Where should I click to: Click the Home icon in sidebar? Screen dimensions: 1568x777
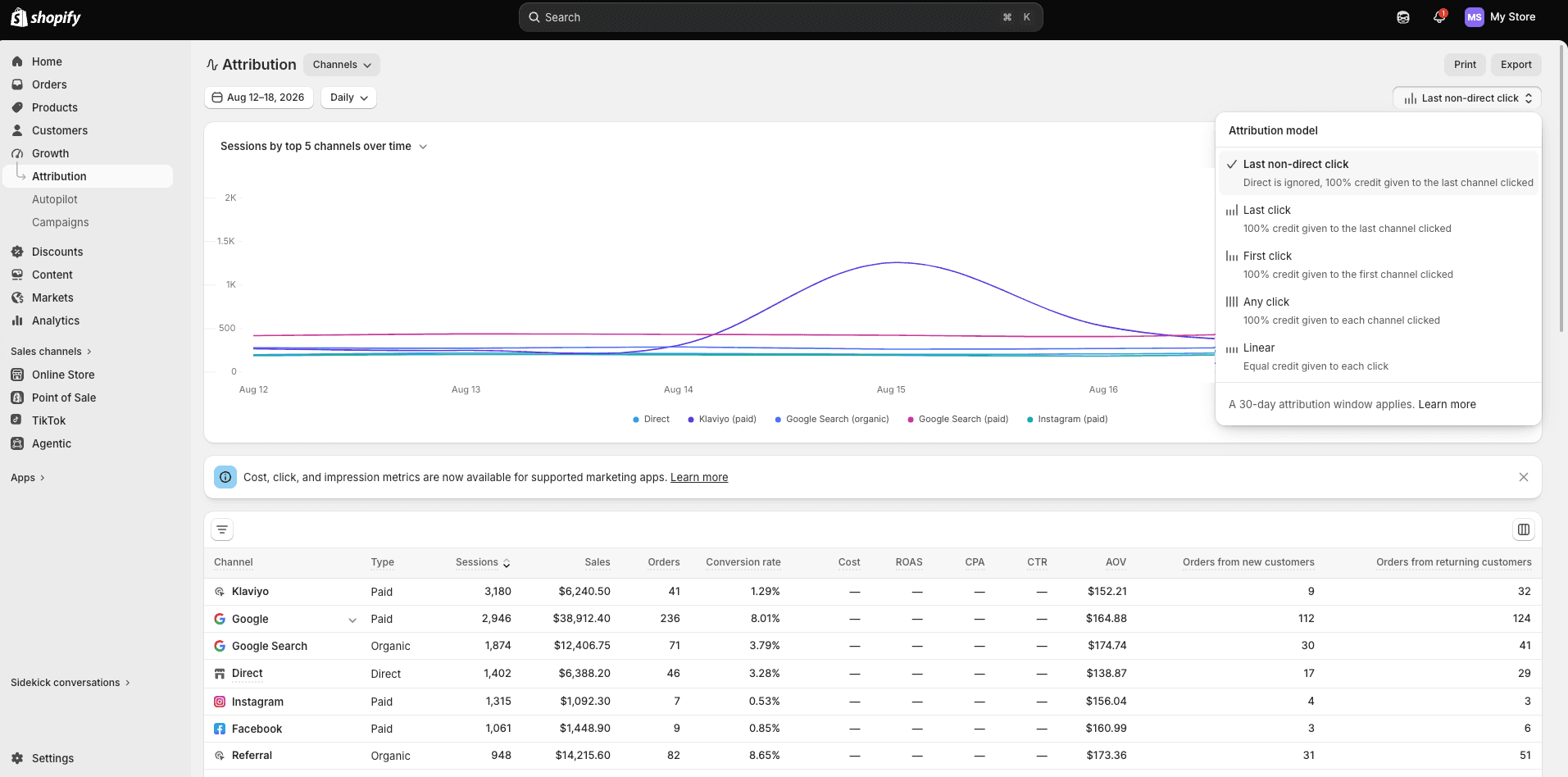(x=17, y=61)
